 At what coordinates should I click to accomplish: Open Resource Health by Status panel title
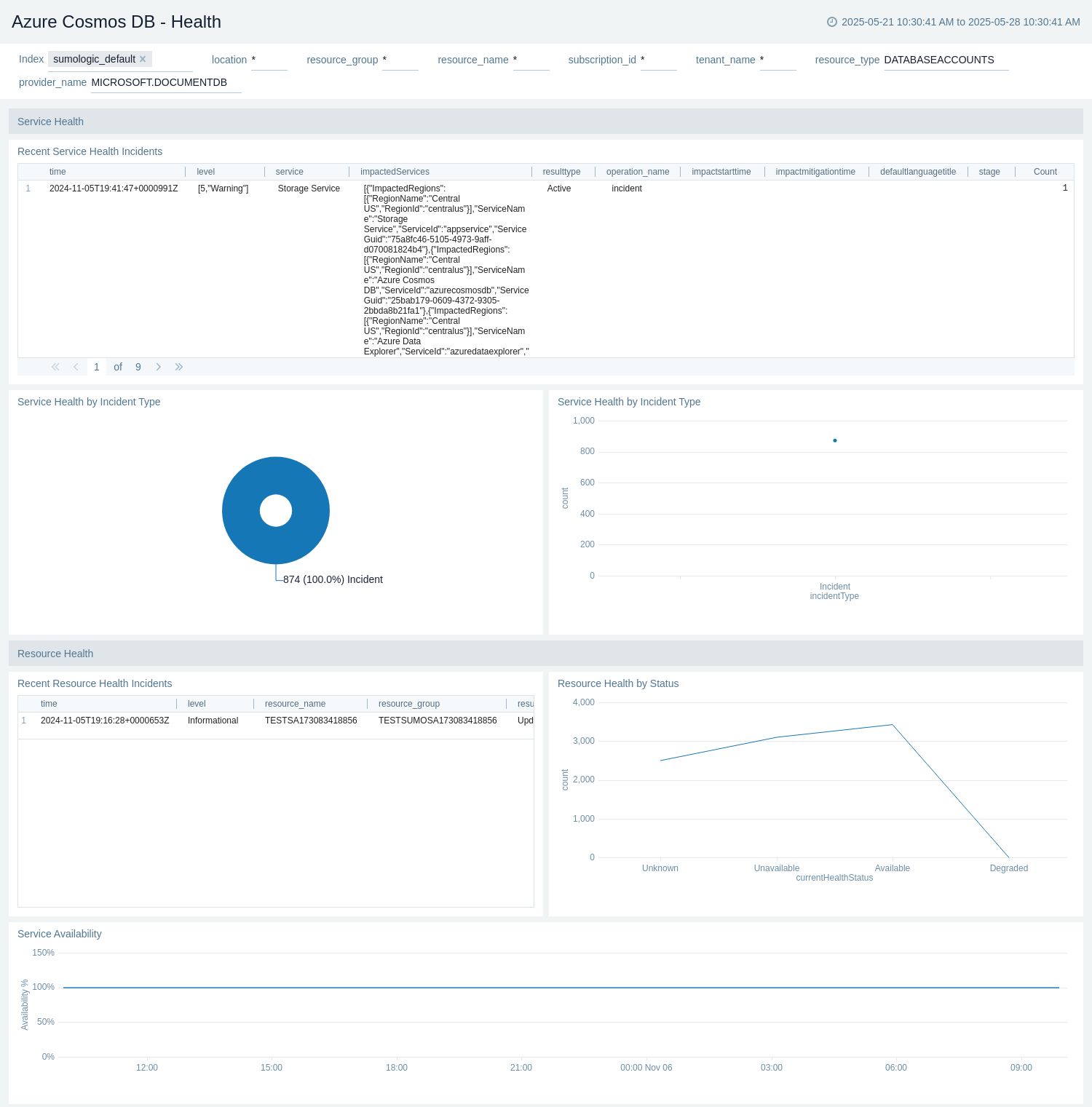coord(618,683)
